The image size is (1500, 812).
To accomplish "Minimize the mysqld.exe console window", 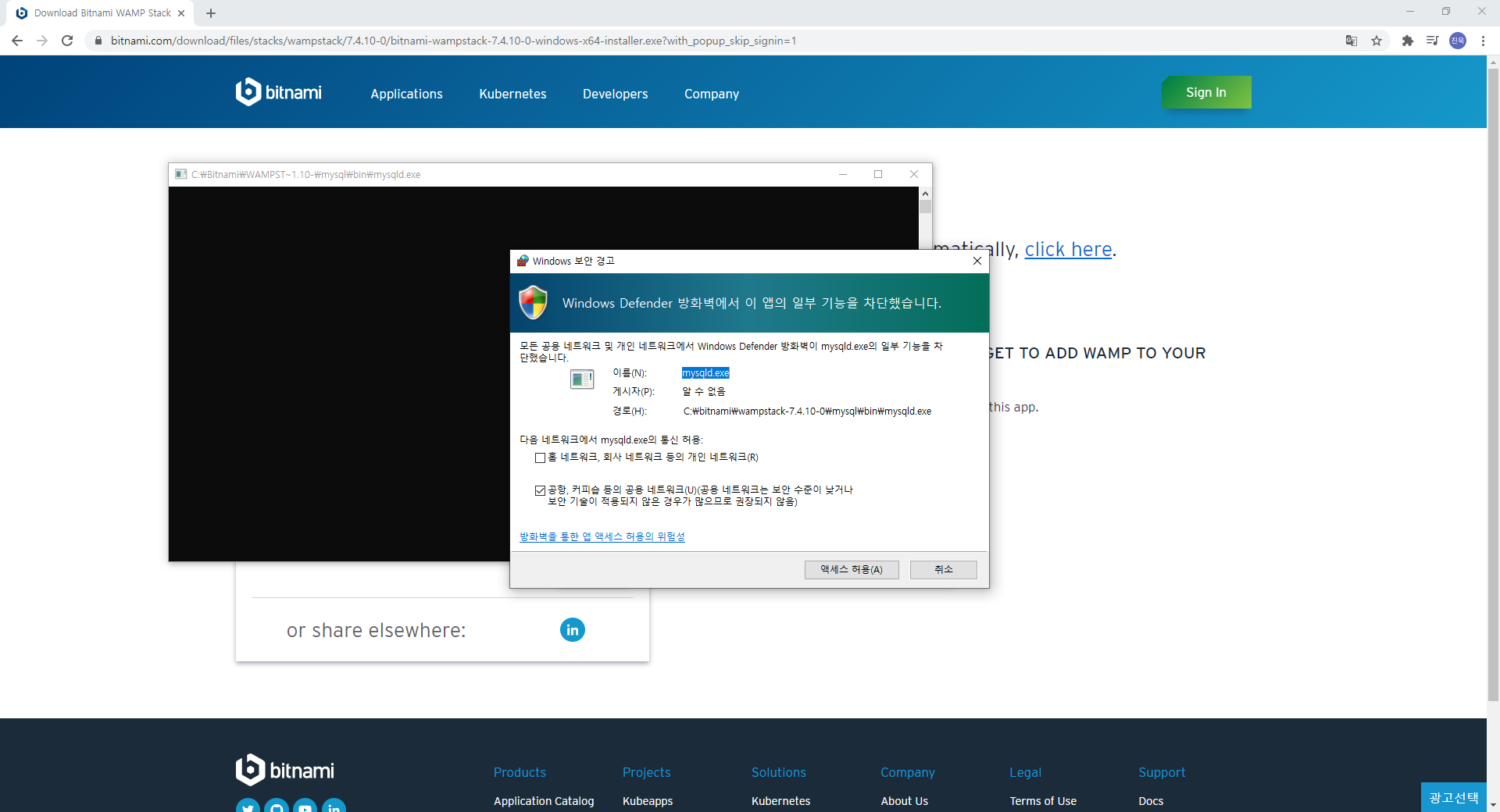I will tap(843, 174).
